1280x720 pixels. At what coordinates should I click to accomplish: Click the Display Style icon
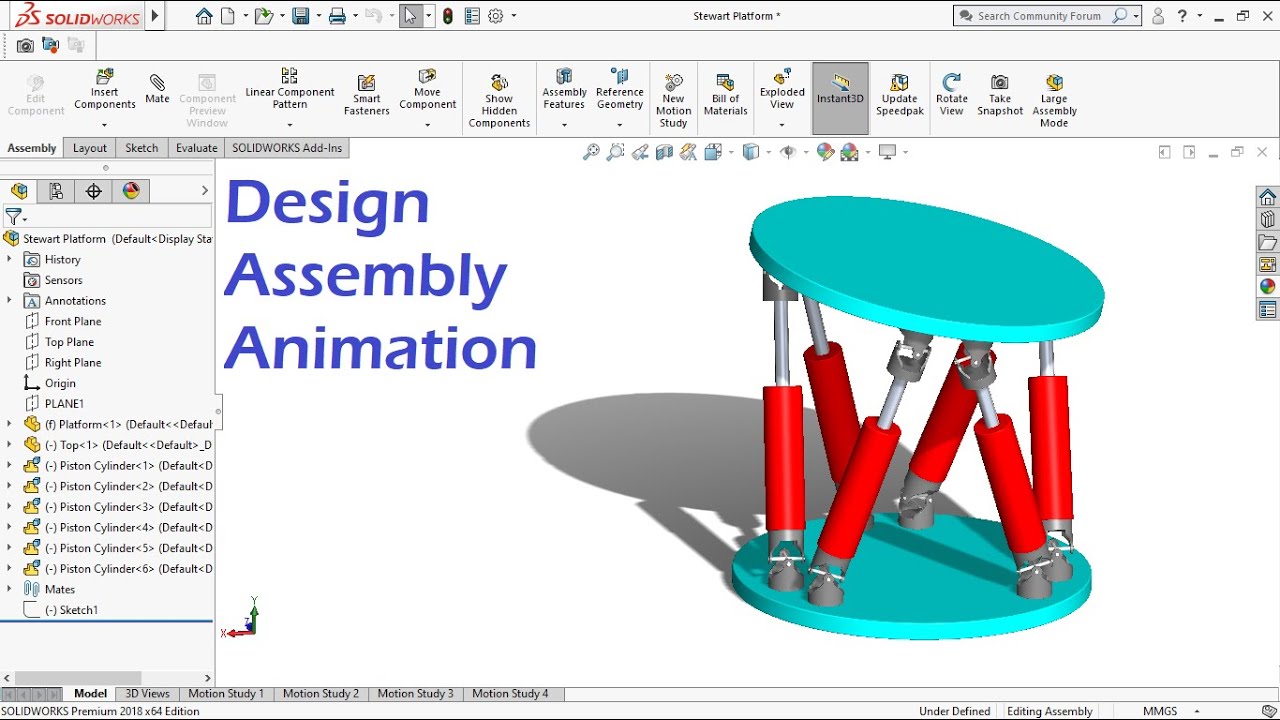click(751, 152)
